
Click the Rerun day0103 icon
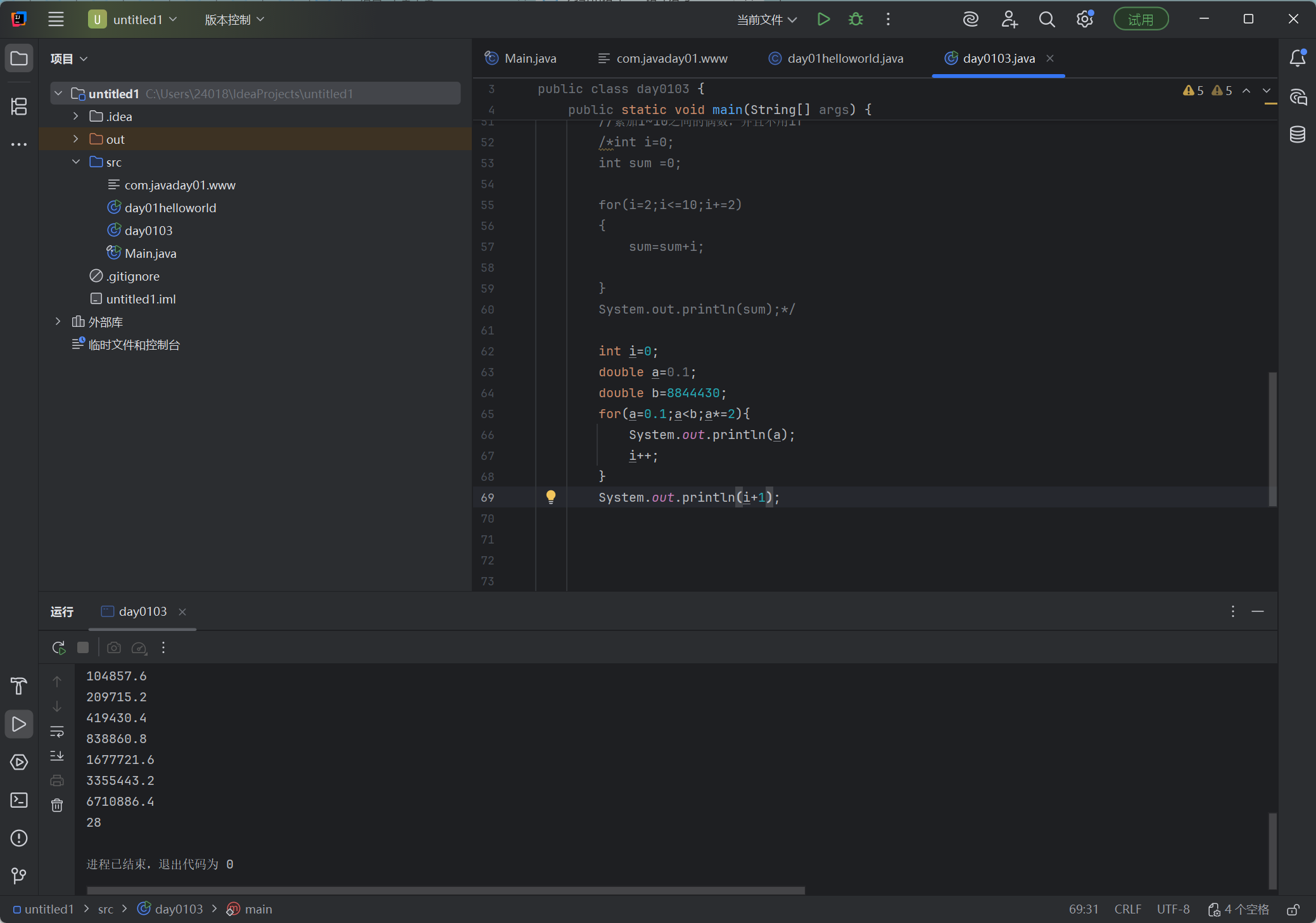point(59,647)
